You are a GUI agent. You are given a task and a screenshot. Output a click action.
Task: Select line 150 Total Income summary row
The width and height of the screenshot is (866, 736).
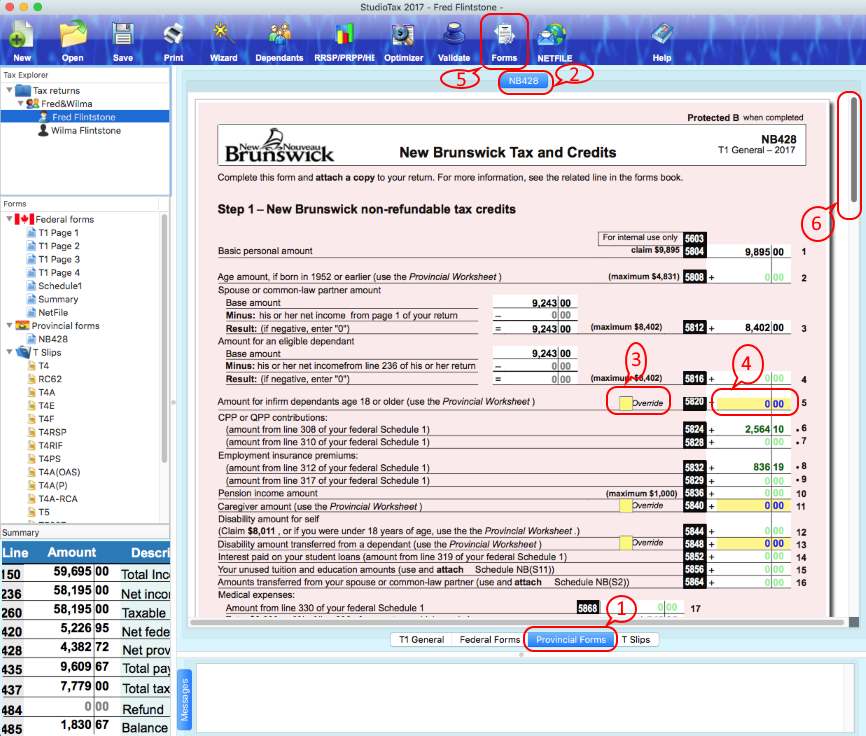pyautogui.click(x=85, y=573)
